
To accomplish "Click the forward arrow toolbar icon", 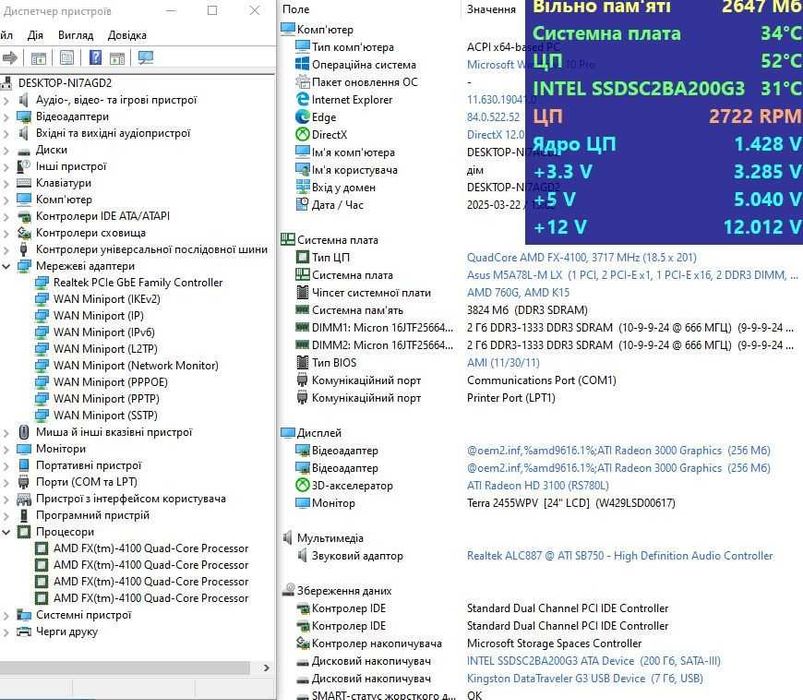I will pos(10,58).
